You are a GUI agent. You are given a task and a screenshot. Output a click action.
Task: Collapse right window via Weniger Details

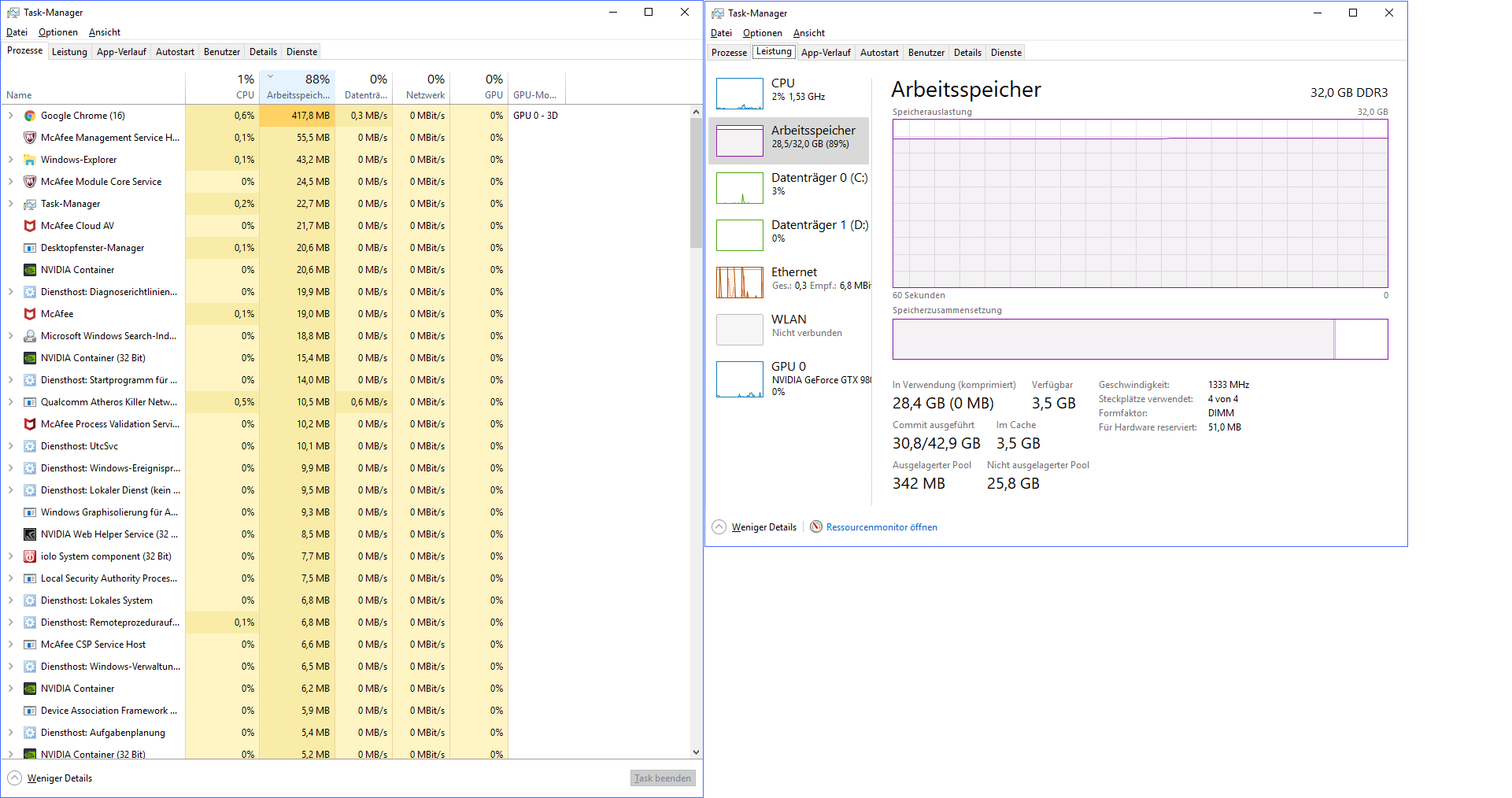tap(754, 527)
